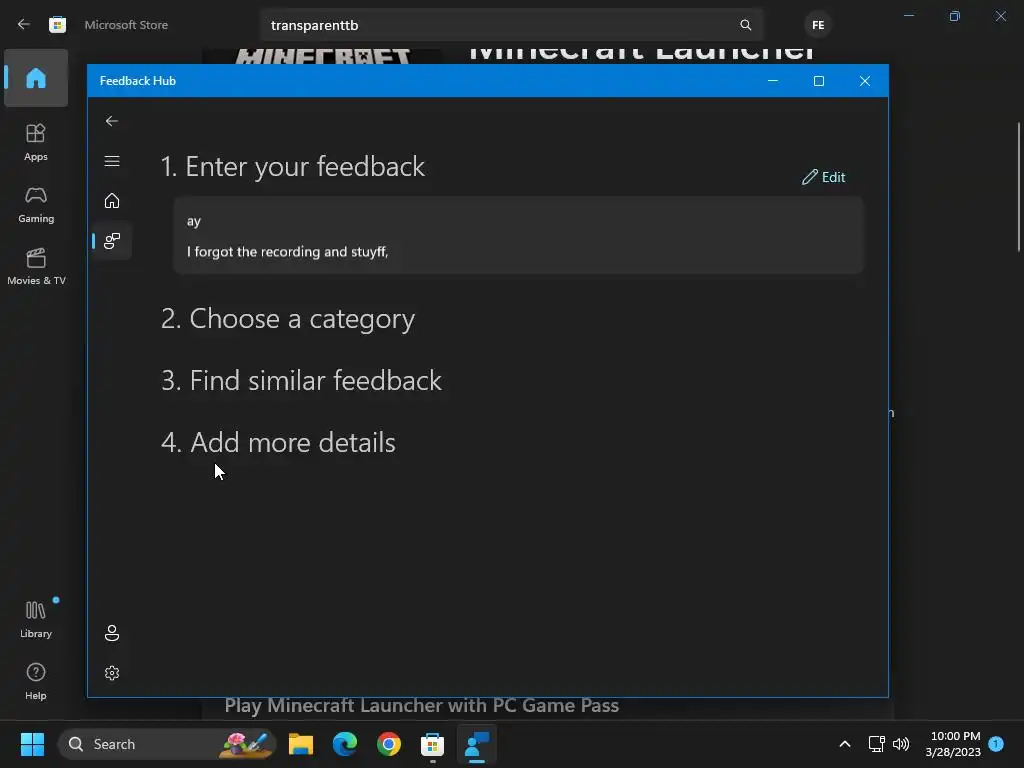Open Help in Microsoft Store

point(36,681)
